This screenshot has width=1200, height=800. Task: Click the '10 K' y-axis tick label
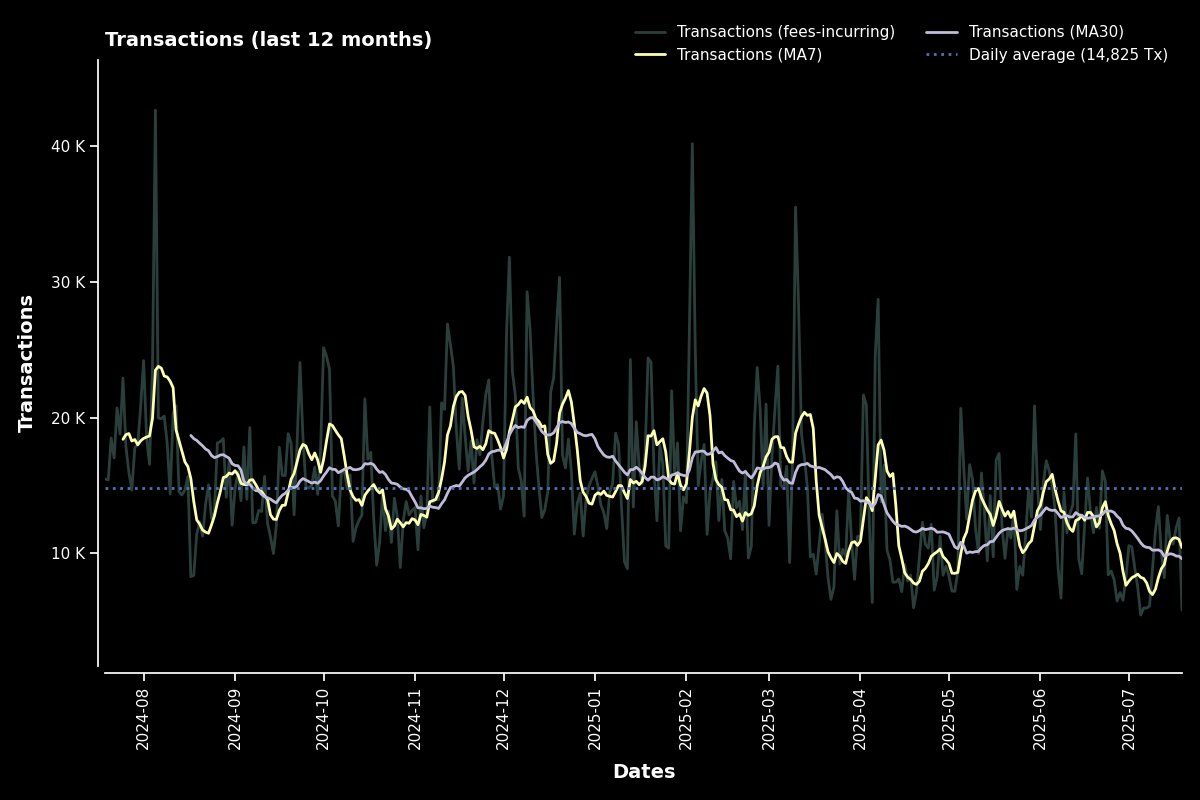coord(68,554)
